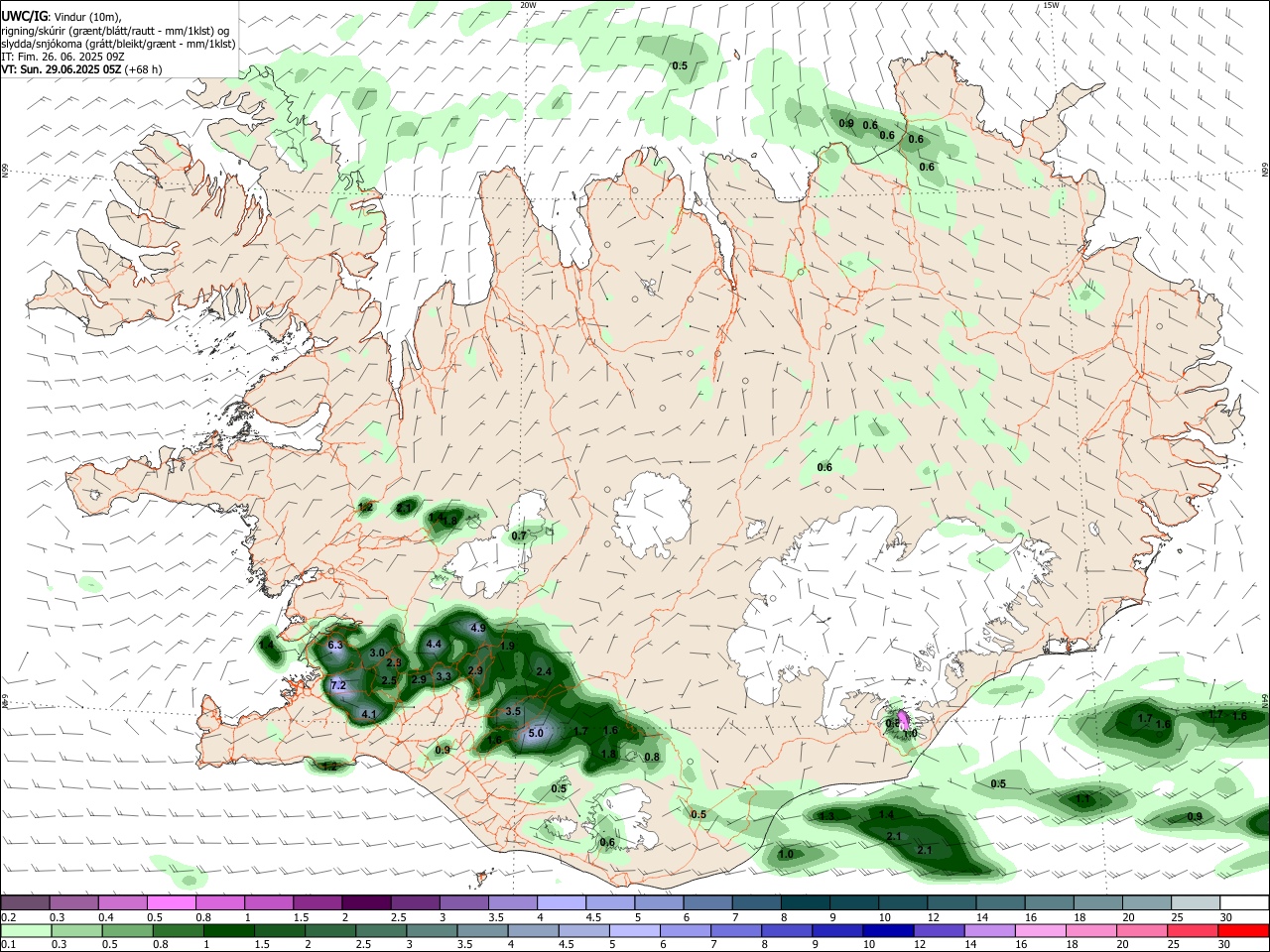The image size is (1270, 952).
Task: Click the 3.3 precipitation value
Action: coord(444,676)
